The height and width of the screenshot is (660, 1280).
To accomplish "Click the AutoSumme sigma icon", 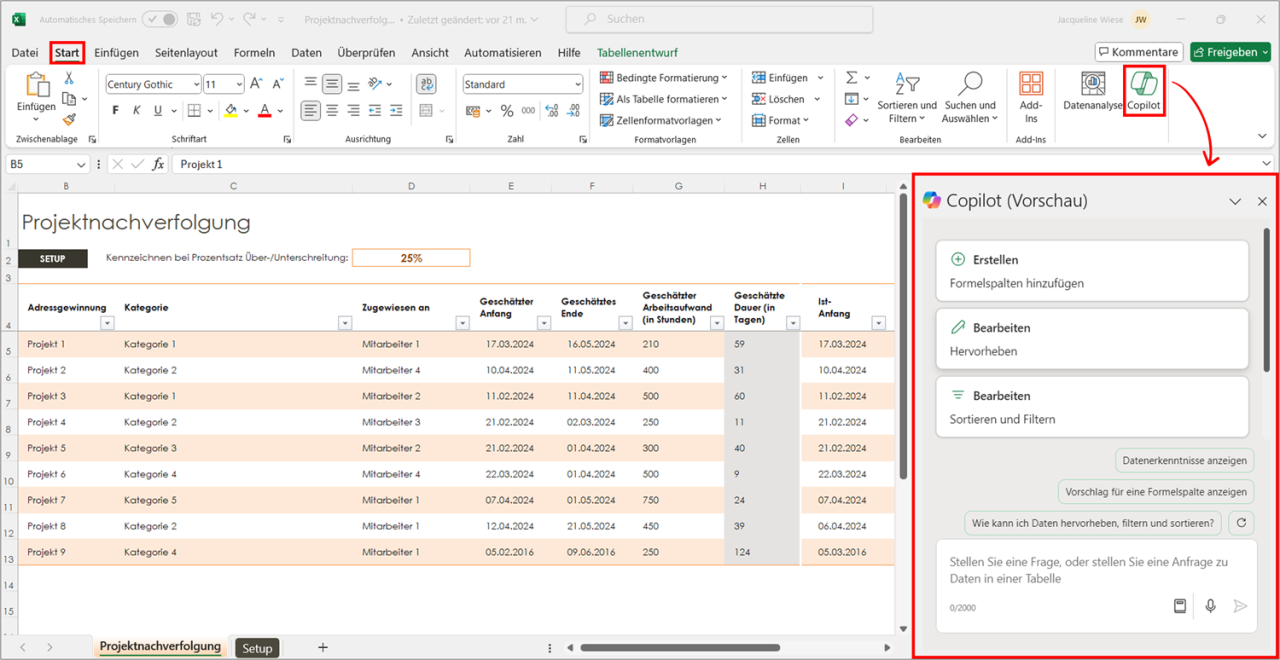I will [852, 75].
